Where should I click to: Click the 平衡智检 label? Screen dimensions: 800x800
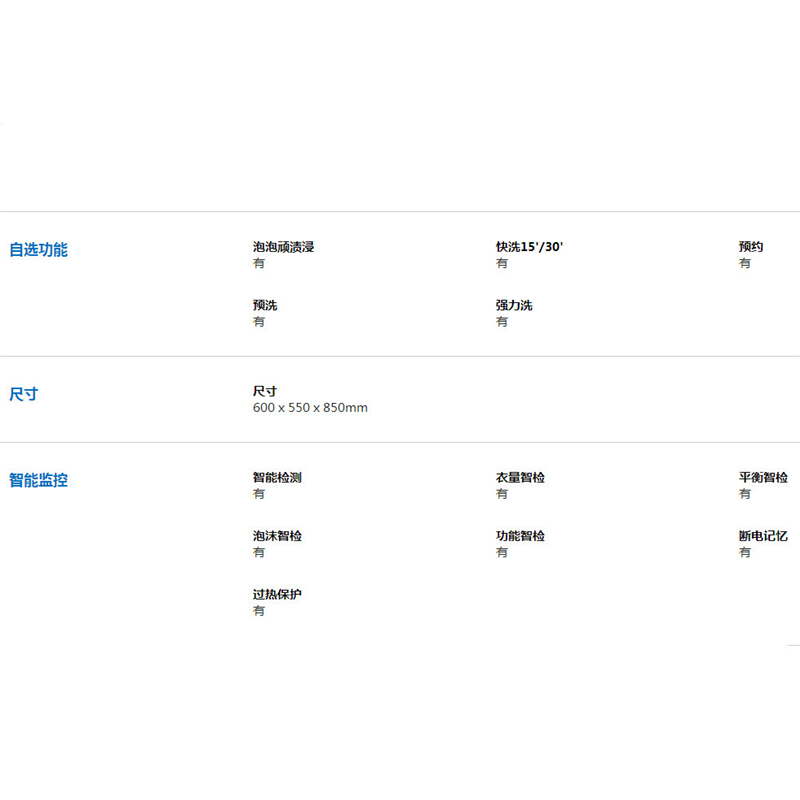(x=763, y=478)
